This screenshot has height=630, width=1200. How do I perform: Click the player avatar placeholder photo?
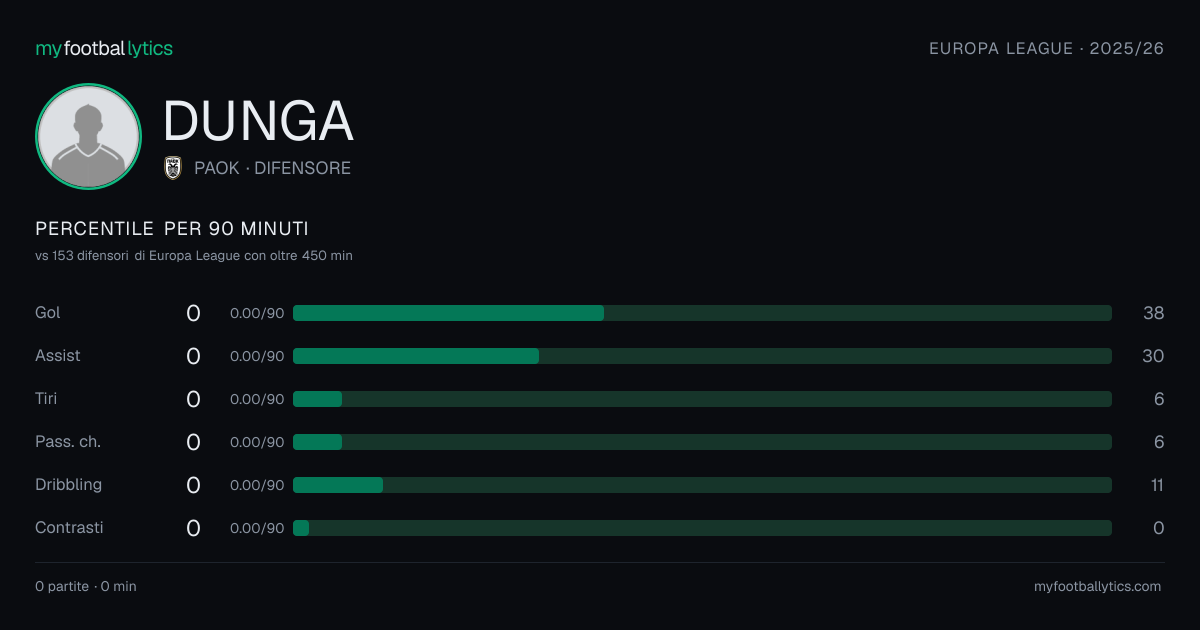click(88, 136)
